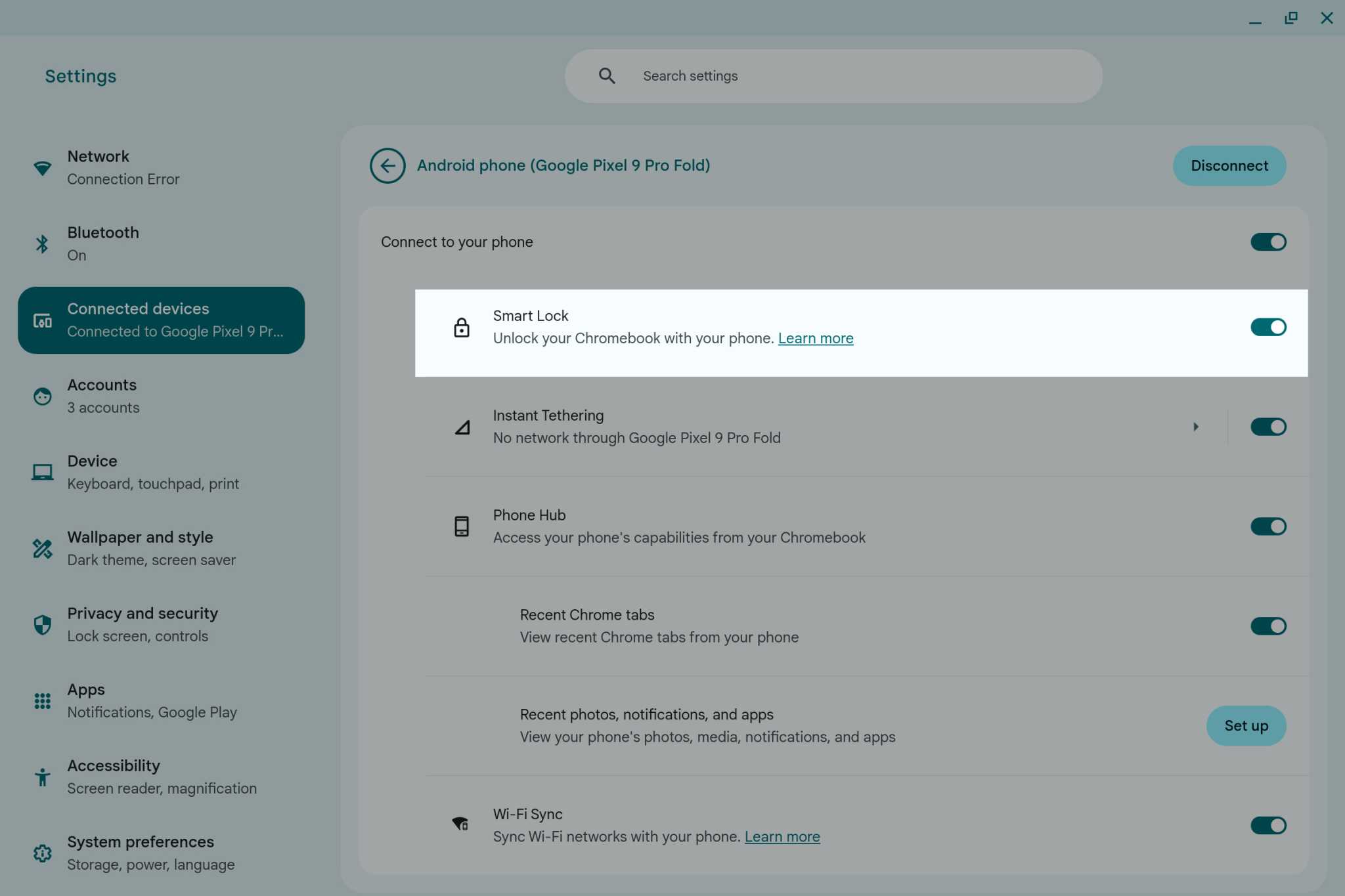Open the Smart Lock Learn more link

815,337
